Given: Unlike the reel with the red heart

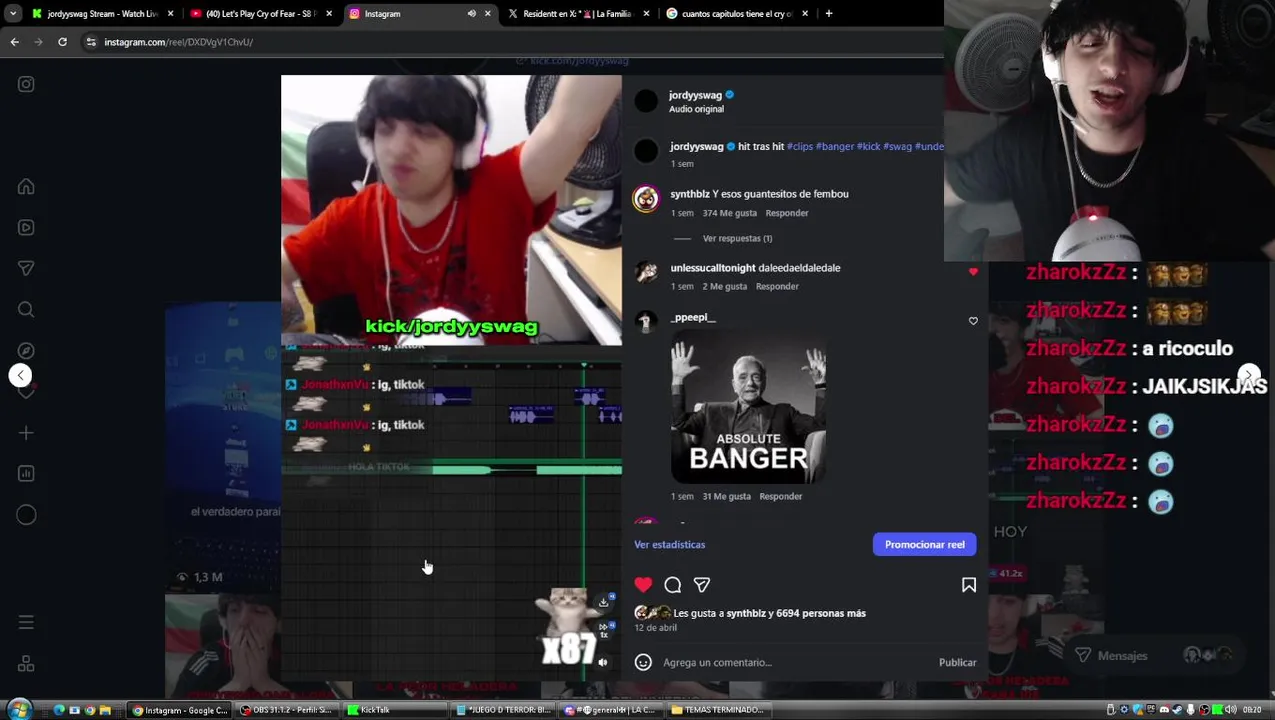Looking at the screenshot, I should pos(643,585).
